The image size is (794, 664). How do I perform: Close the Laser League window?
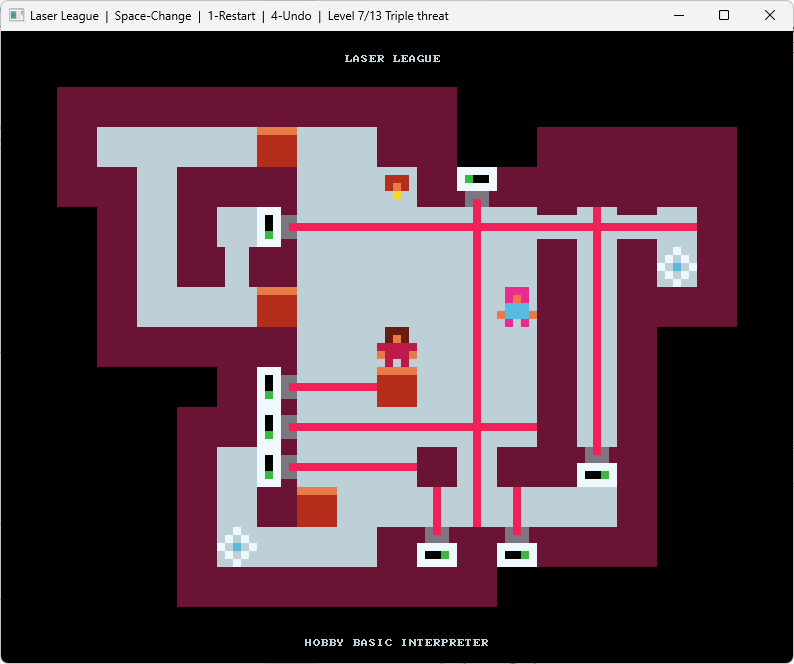[770, 15]
